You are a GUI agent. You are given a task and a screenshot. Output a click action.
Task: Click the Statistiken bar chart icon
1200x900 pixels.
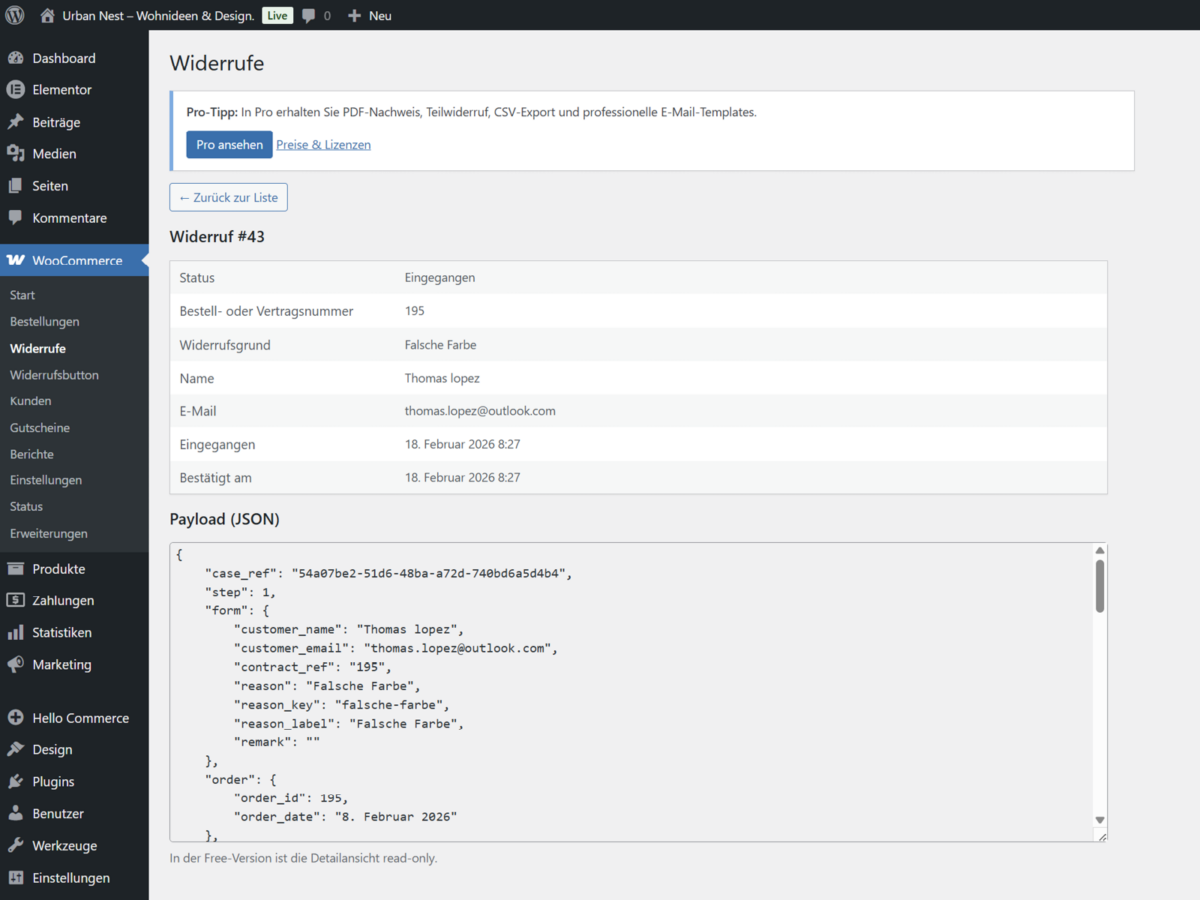coord(15,633)
